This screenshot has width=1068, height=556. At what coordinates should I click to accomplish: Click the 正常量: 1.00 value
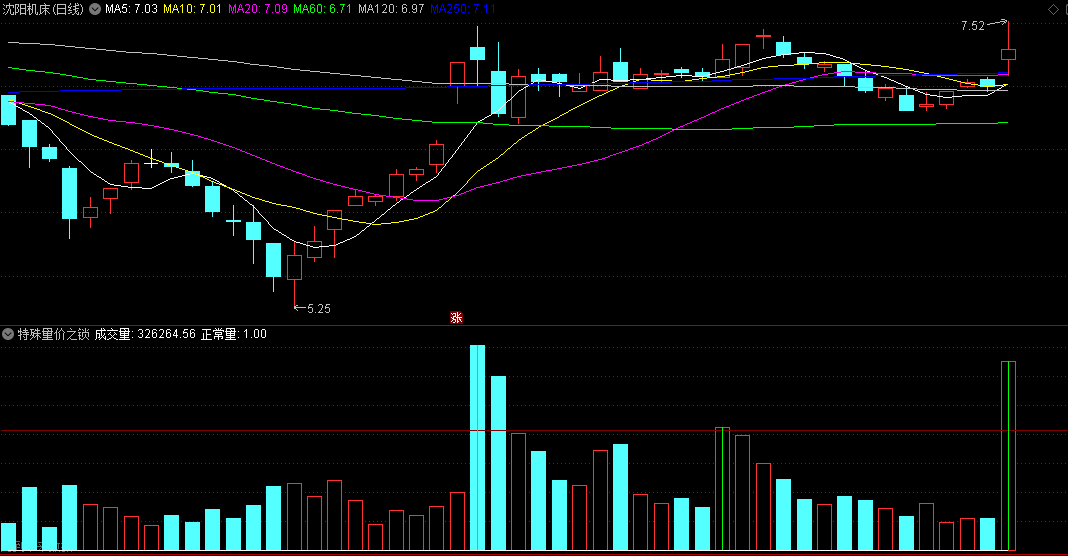pyautogui.click(x=234, y=334)
